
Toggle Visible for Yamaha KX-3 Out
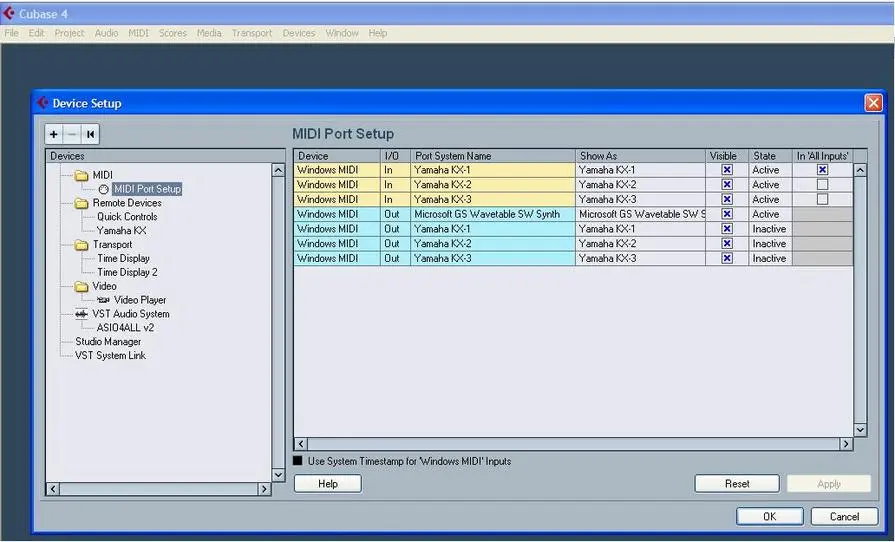coord(727,258)
